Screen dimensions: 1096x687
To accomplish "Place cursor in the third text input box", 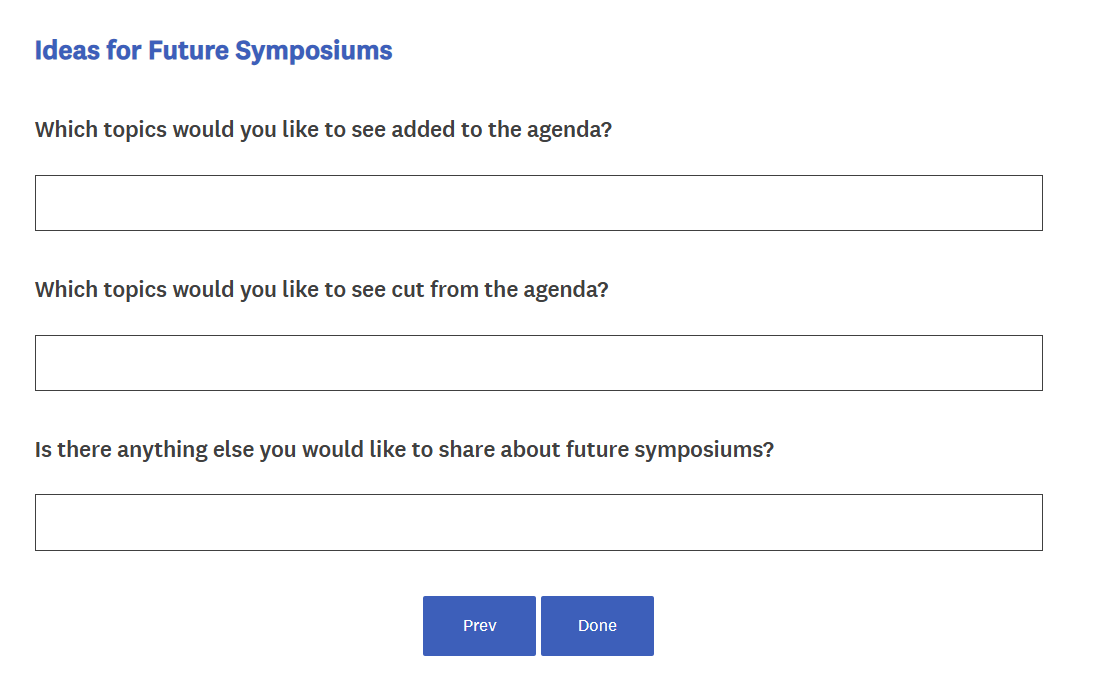I will (538, 522).
